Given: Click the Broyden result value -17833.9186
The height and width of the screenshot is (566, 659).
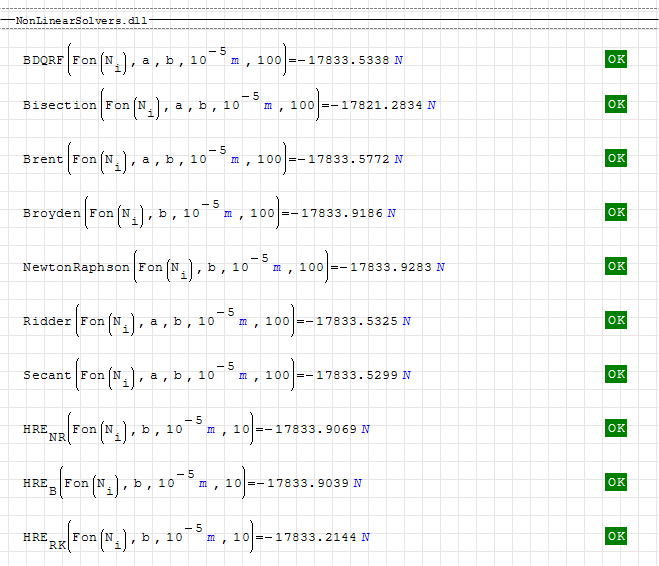Looking at the screenshot, I should [x=336, y=213].
